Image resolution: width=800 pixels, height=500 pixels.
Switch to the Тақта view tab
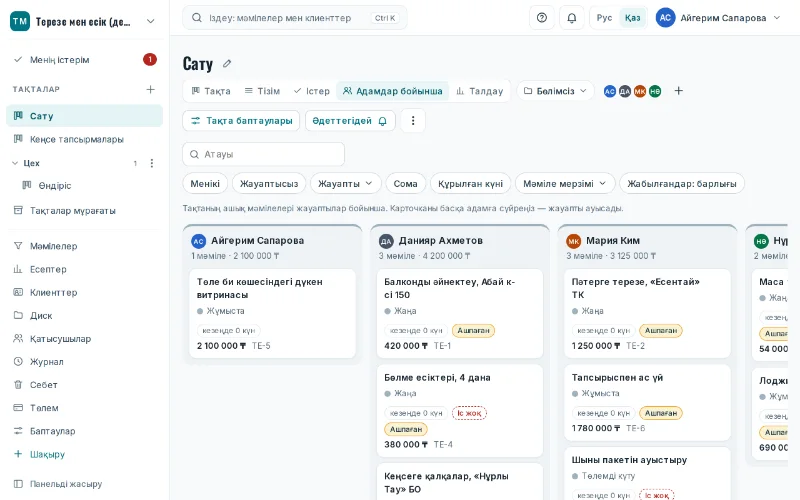click(x=211, y=91)
